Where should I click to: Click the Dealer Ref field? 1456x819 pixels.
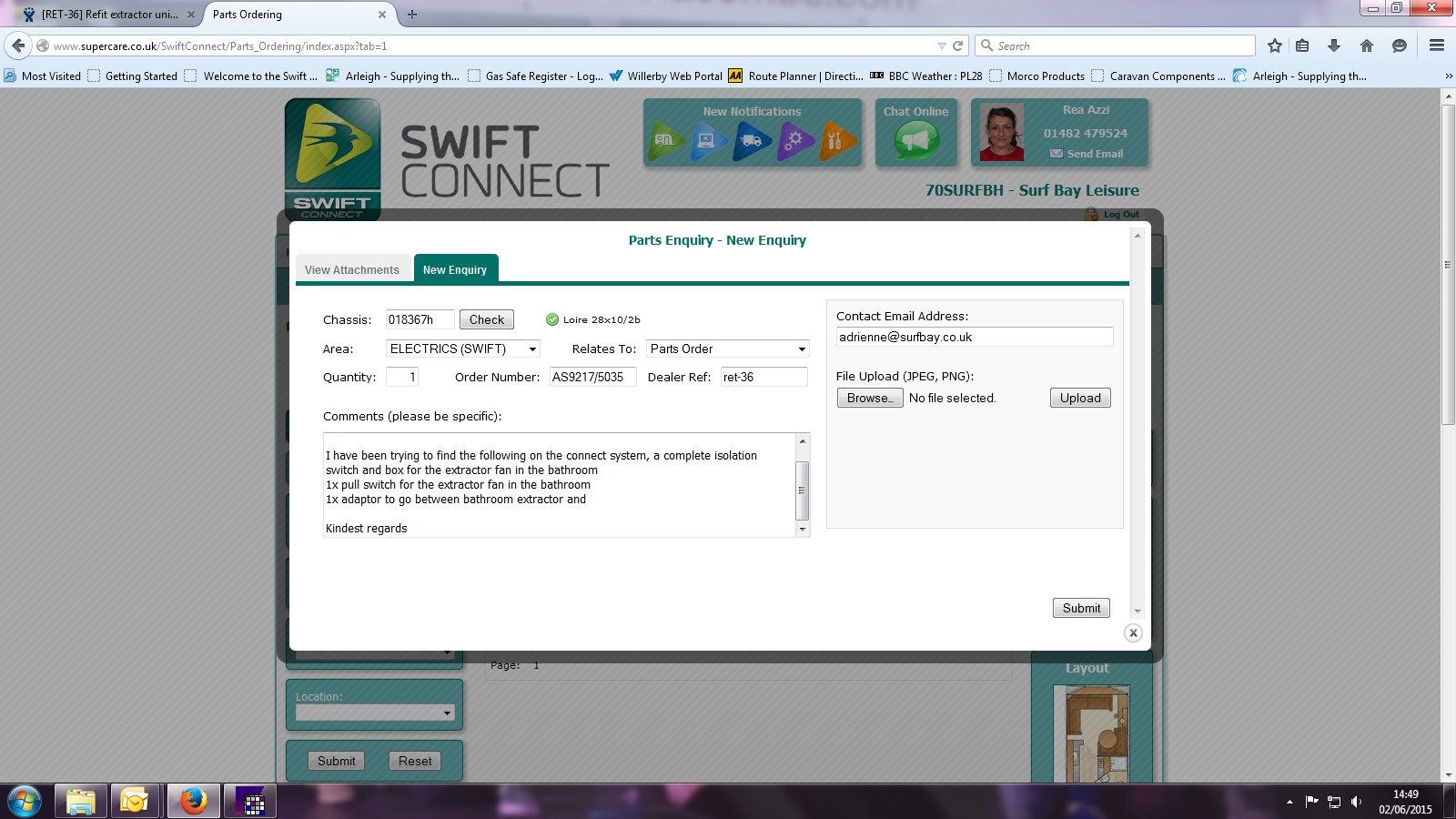[x=764, y=377]
